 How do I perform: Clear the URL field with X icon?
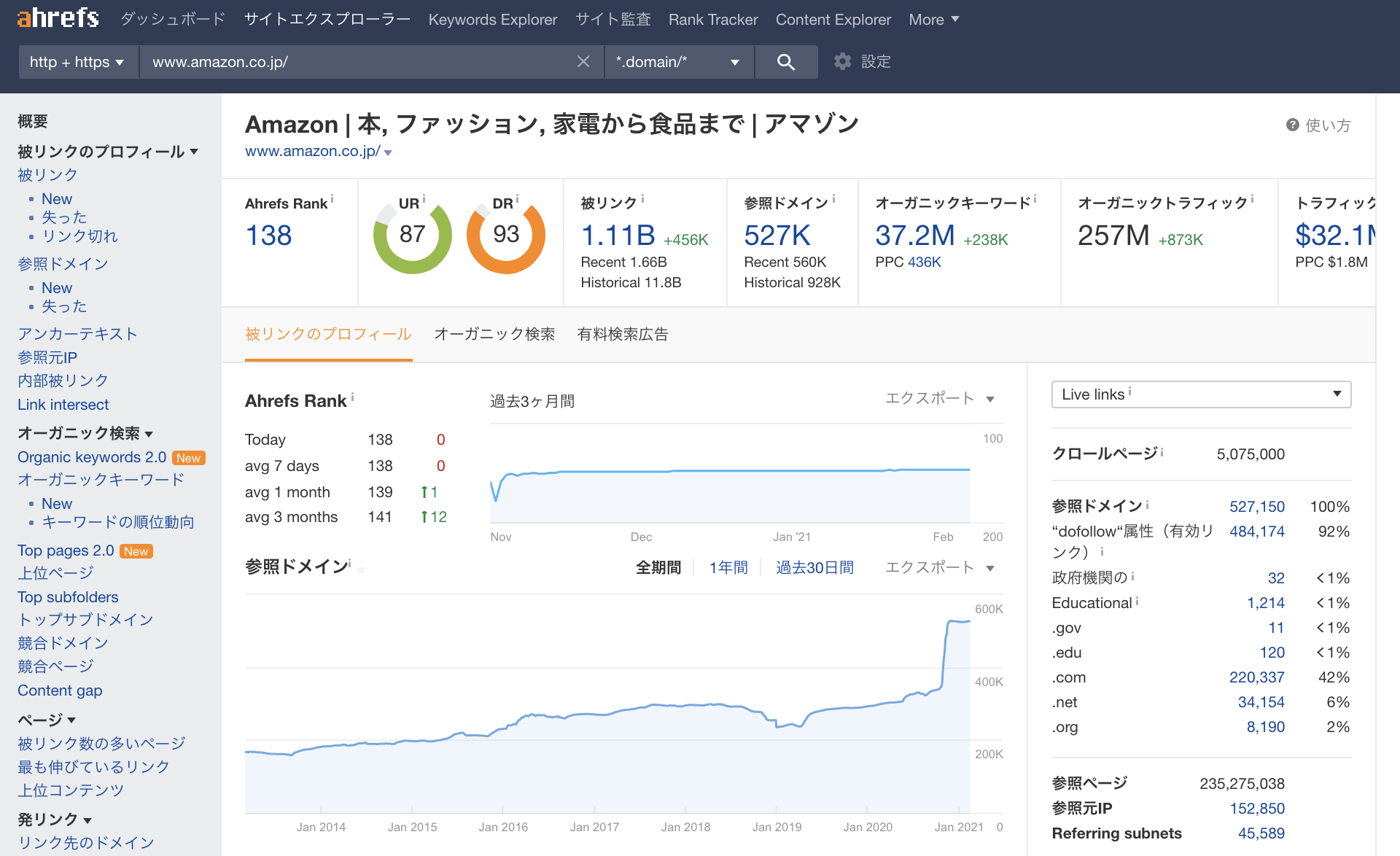click(583, 62)
